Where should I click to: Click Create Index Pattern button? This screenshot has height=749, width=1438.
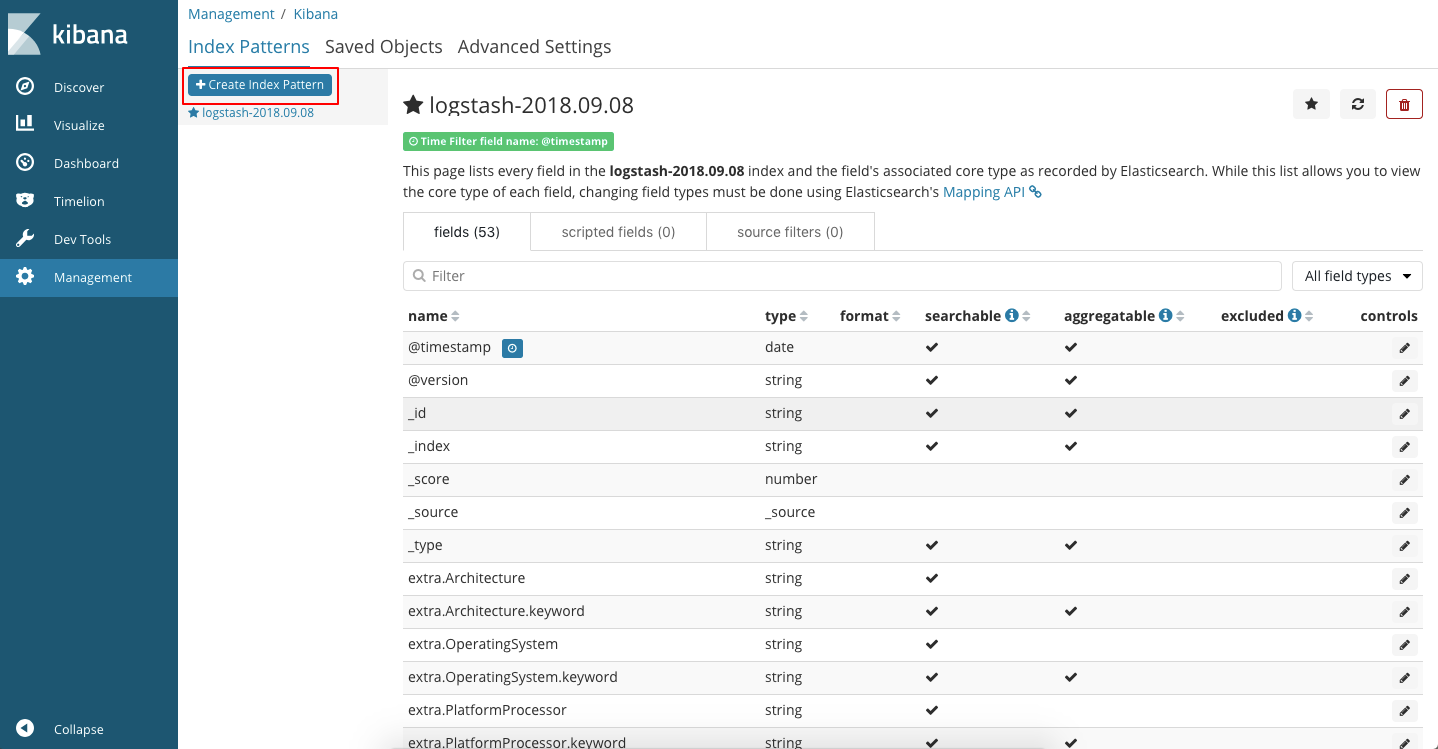tap(260, 85)
